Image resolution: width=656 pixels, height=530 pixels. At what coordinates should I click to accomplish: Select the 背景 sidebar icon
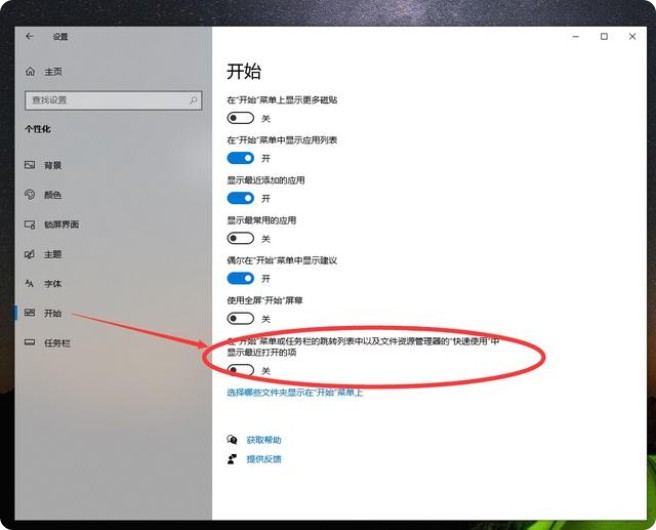[30, 165]
